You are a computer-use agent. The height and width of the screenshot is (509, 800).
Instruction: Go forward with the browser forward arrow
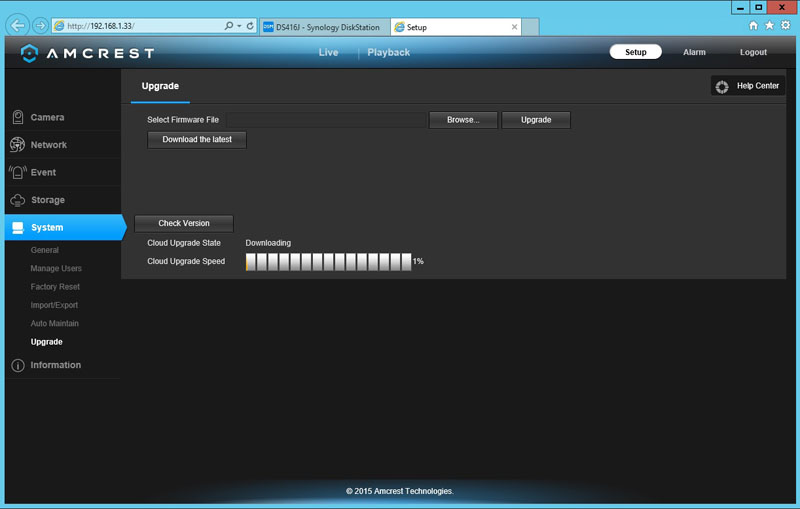pos(40,26)
